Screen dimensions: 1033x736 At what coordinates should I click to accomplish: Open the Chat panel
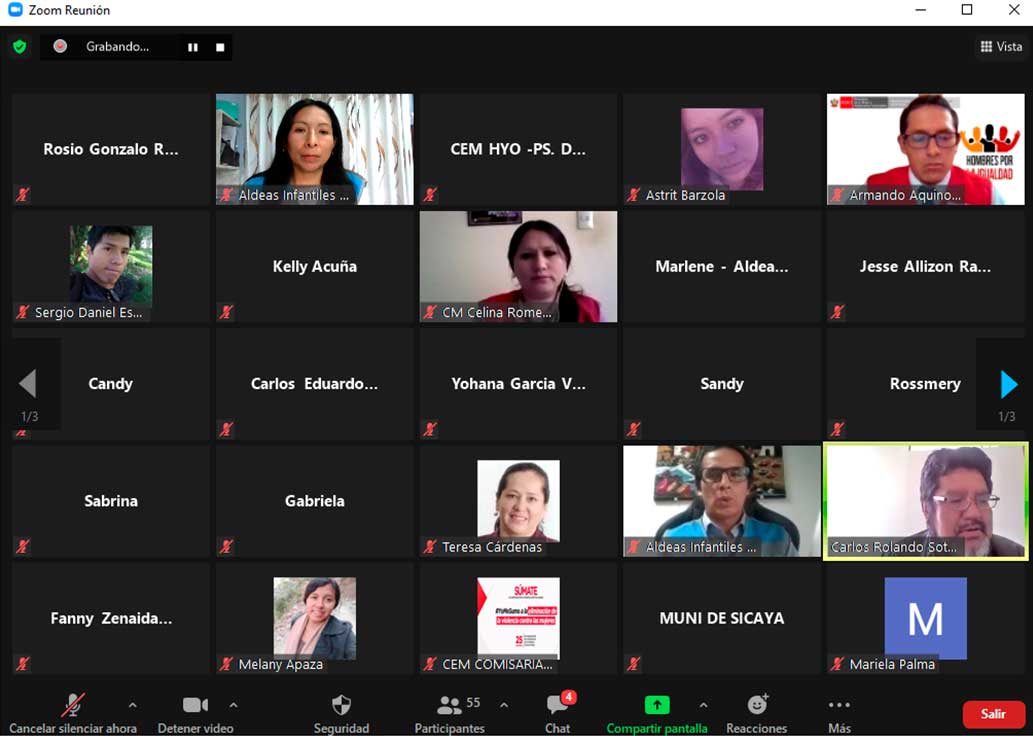558,706
